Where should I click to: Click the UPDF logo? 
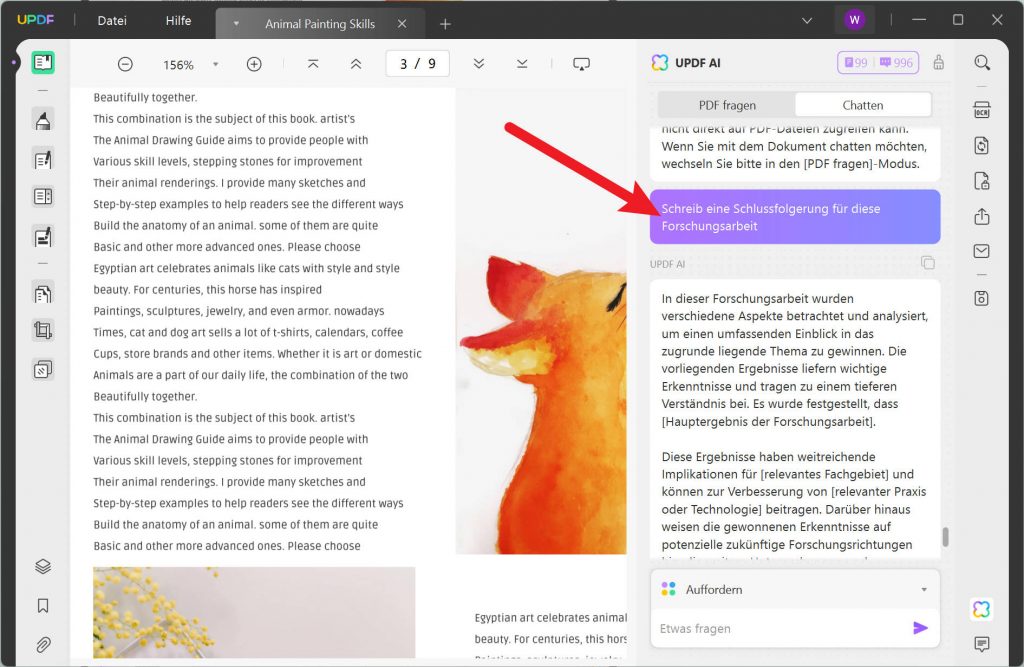[36, 20]
